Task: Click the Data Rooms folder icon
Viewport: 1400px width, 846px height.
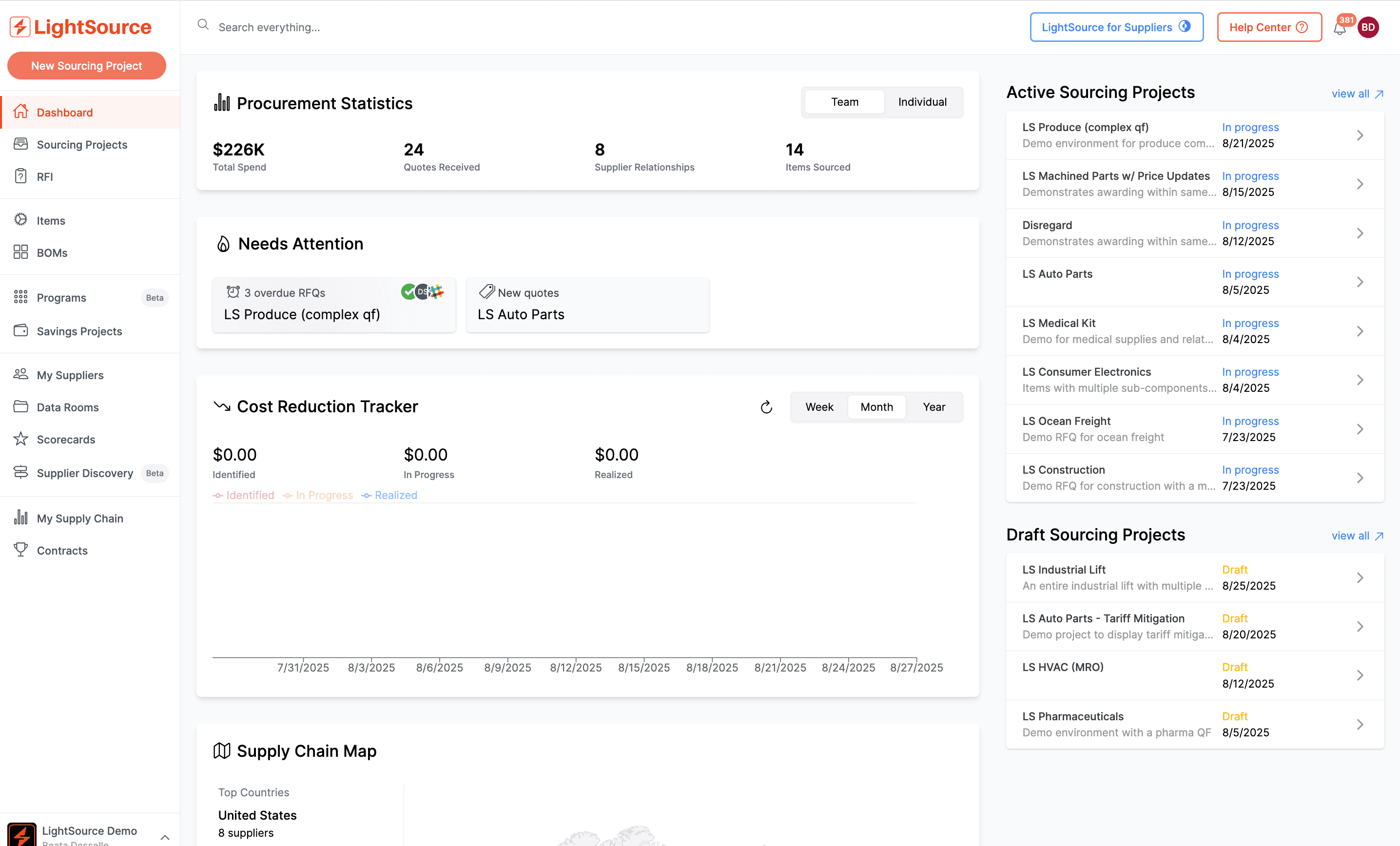Action: (20, 407)
